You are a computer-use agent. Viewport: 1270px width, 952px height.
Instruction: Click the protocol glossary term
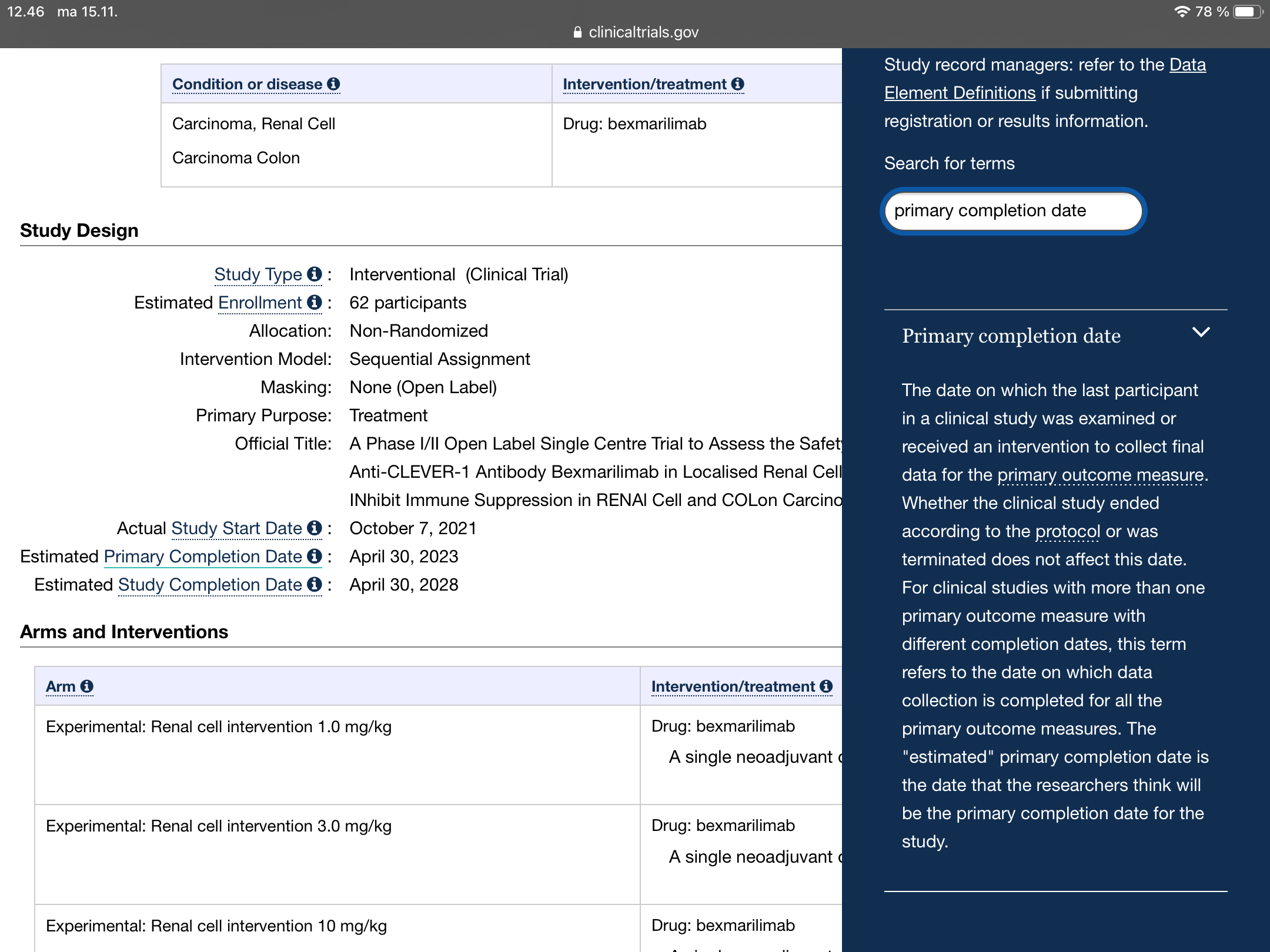coord(1067,531)
